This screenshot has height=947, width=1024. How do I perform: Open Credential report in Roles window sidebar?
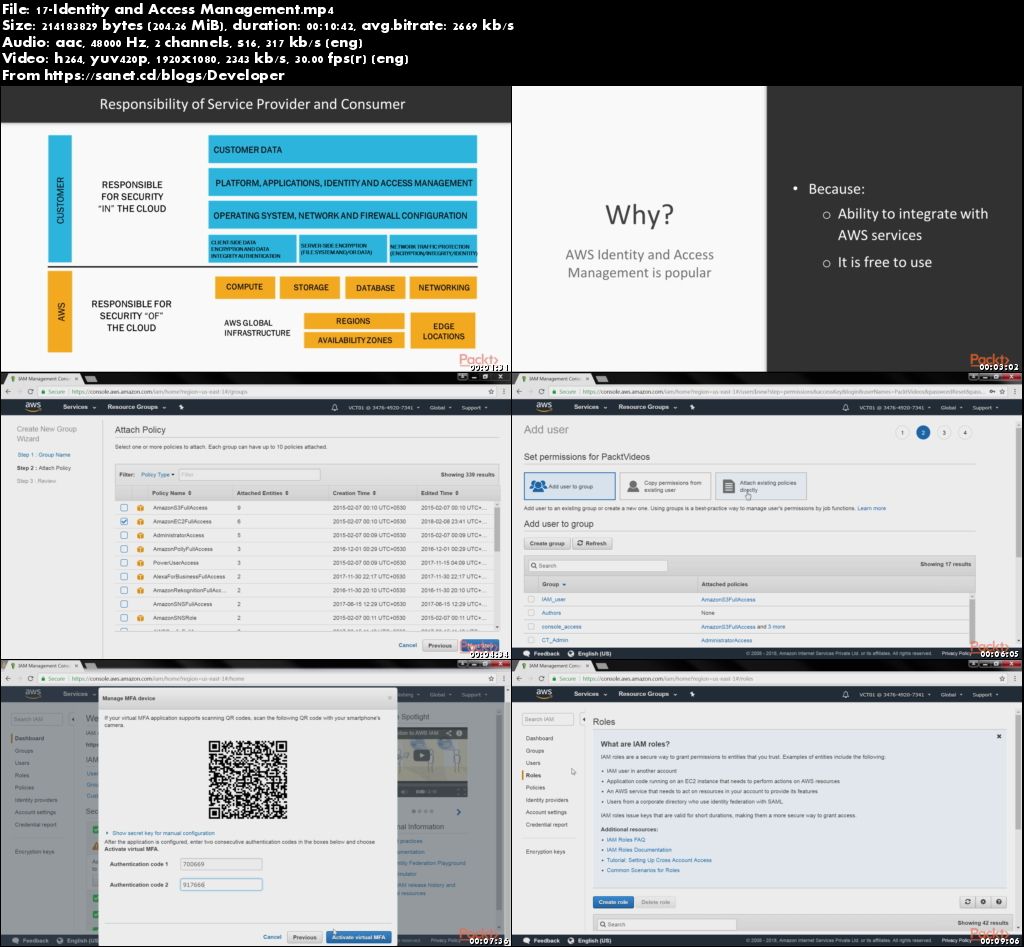547,825
